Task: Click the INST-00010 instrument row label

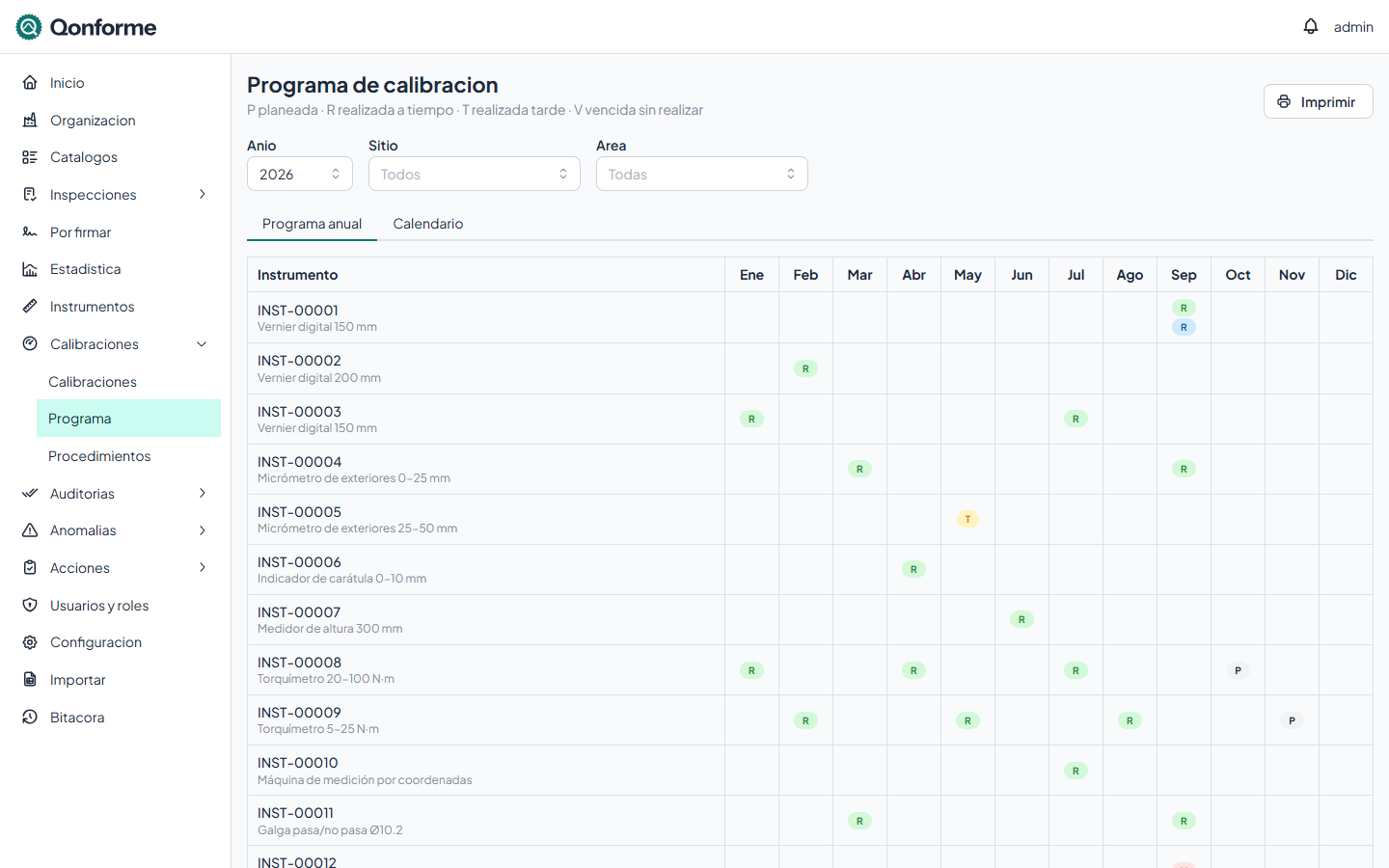Action: pyautogui.click(x=298, y=763)
